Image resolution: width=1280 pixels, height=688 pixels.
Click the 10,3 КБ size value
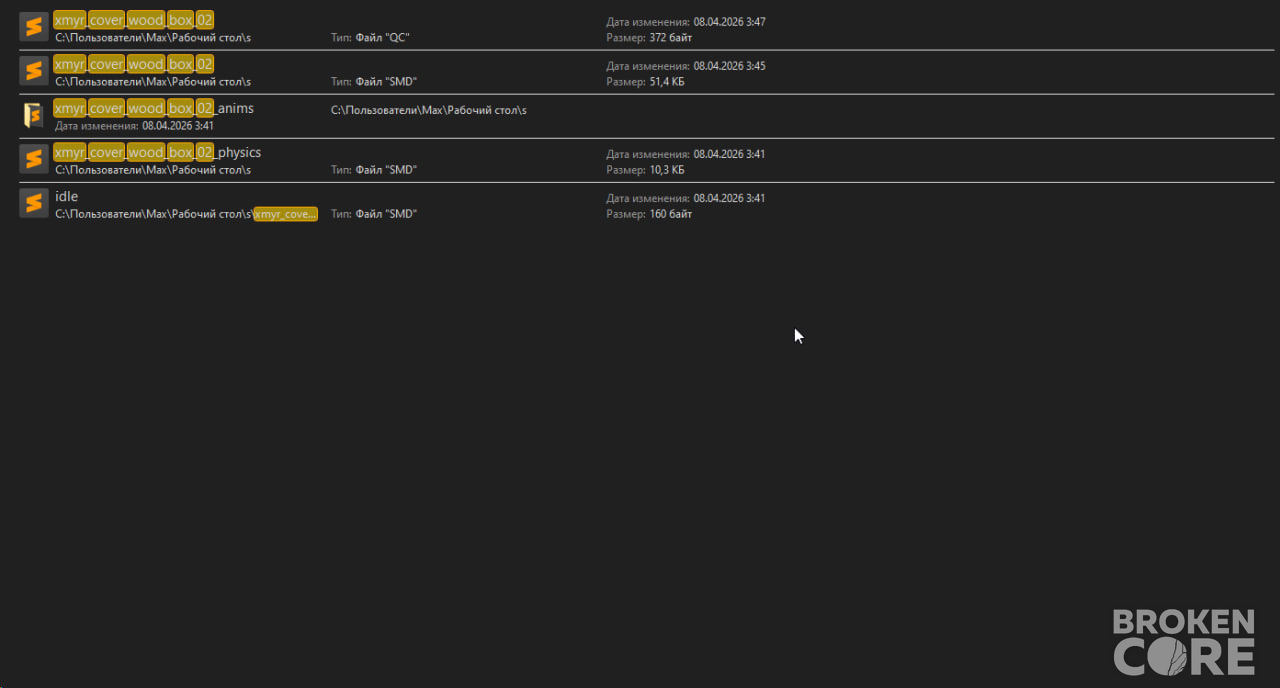(667, 170)
